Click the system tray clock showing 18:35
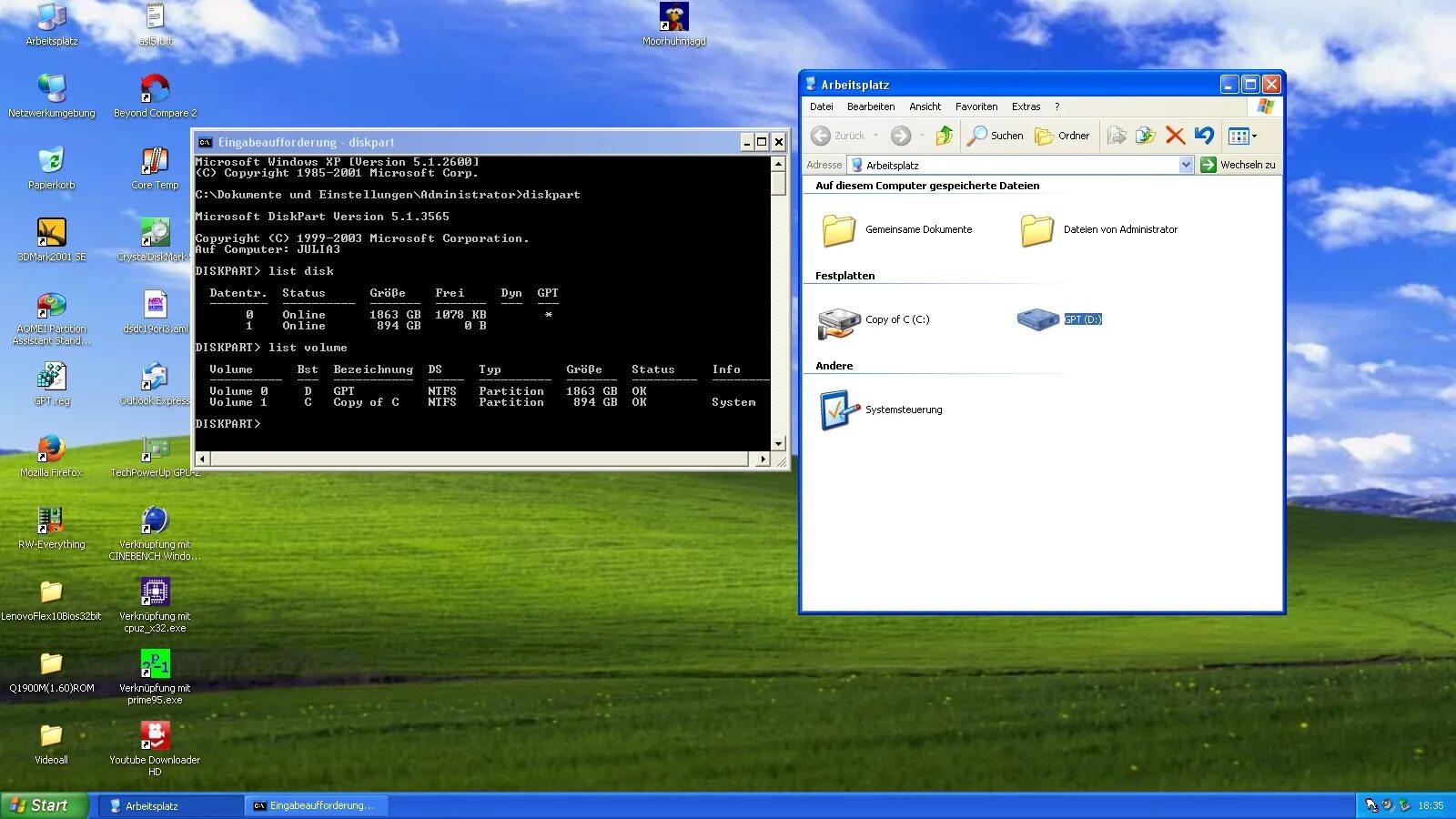The height and width of the screenshot is (819, 1456). [1431, 805]
